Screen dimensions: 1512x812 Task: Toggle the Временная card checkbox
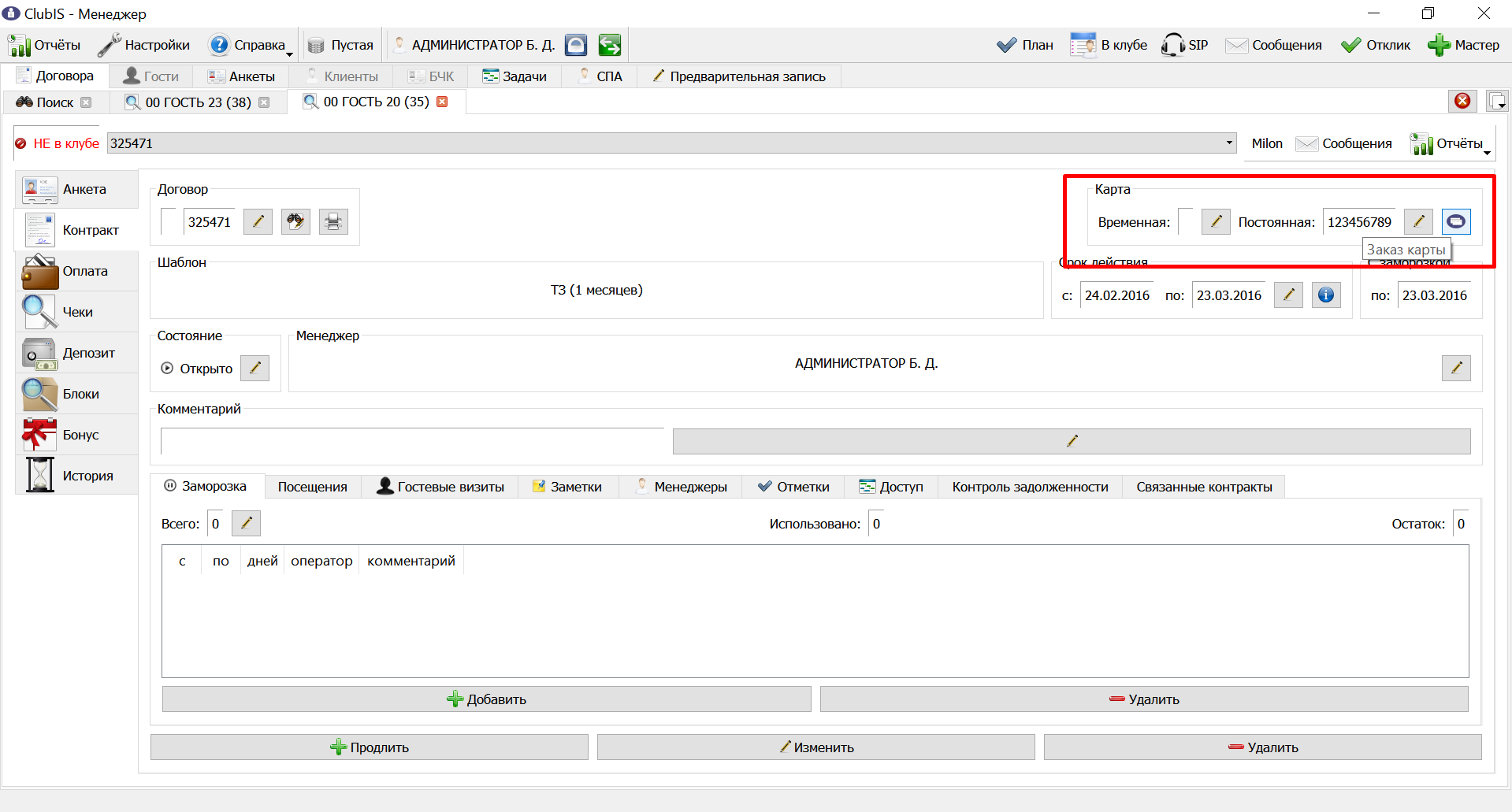point(1185,221)
